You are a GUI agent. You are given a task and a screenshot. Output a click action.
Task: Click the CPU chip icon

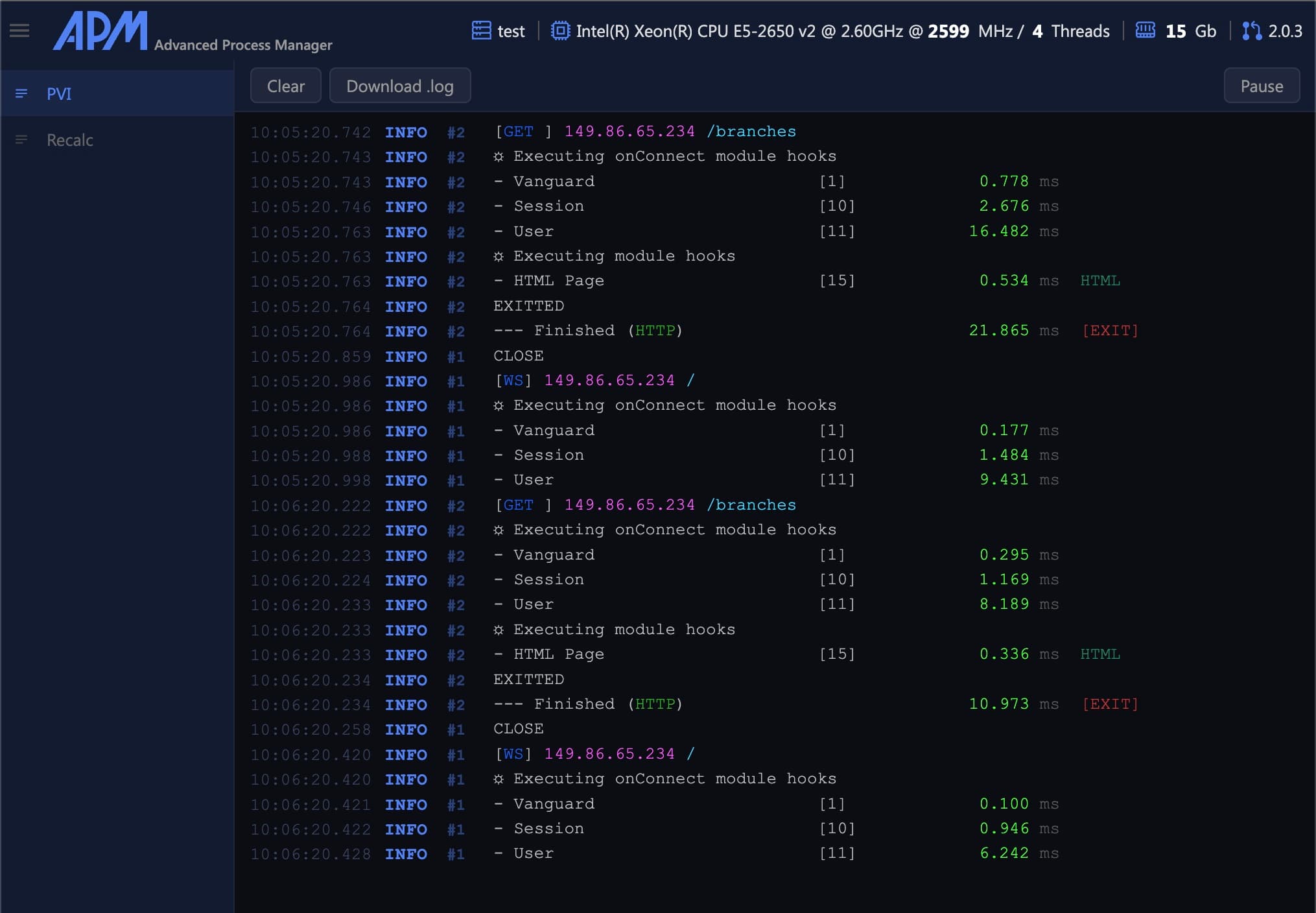click(x=560, y=30)
